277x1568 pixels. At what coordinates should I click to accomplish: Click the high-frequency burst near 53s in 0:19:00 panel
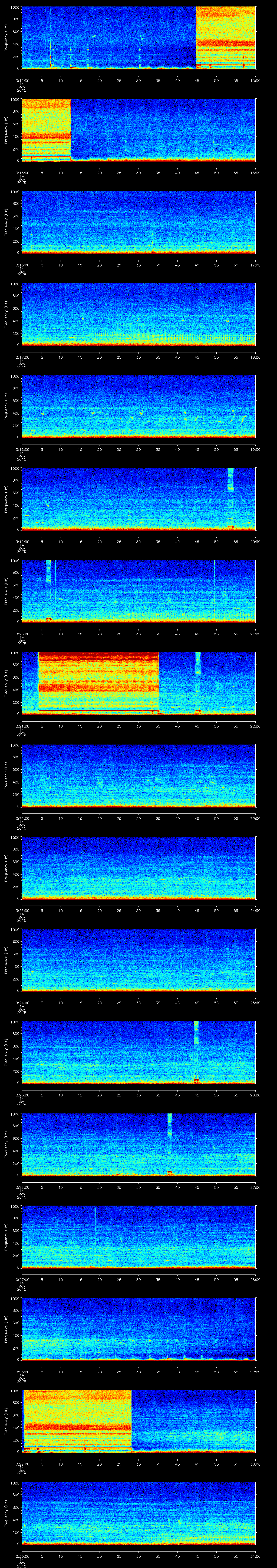pos(231,480)
